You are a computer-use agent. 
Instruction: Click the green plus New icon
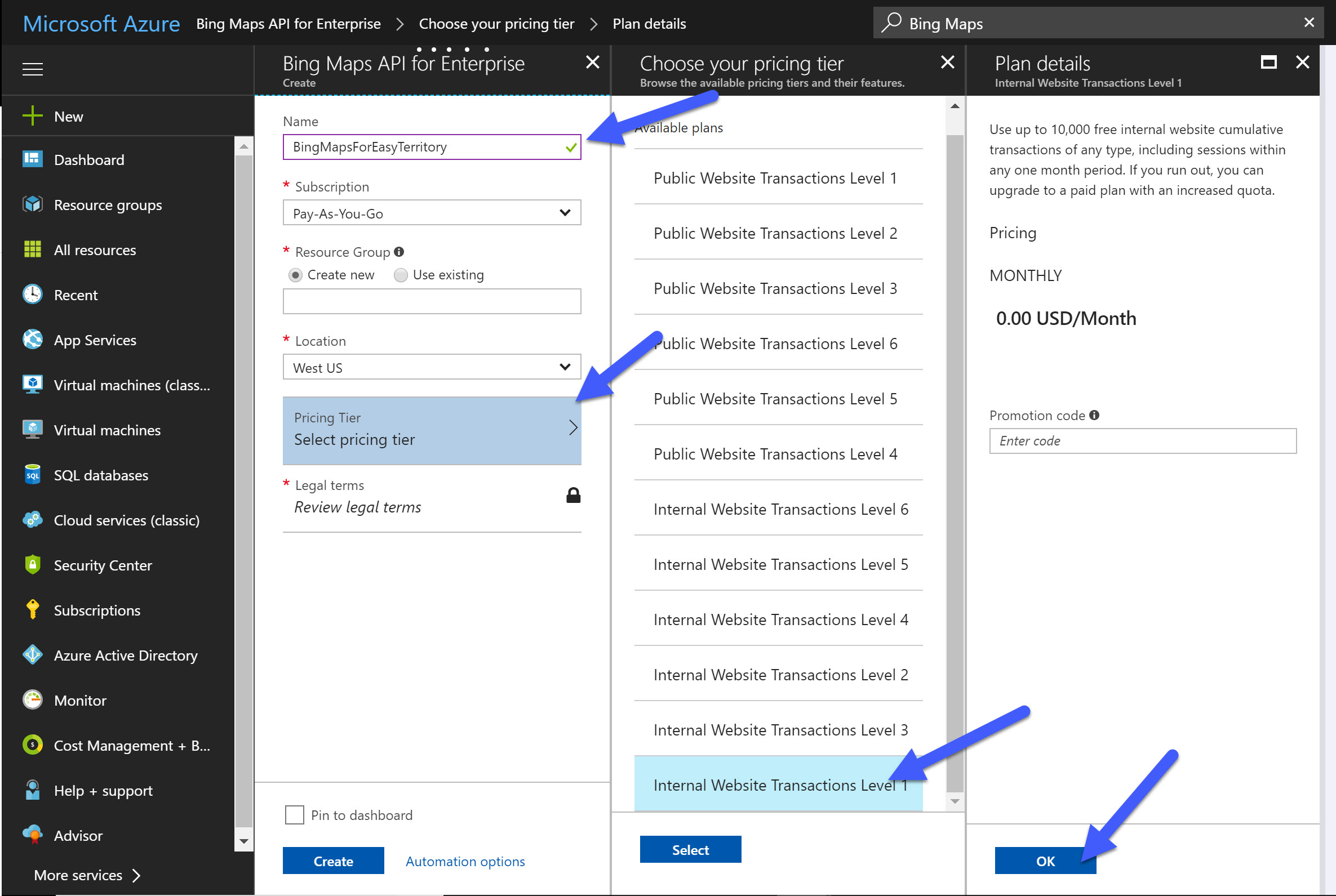(x=33, y=115)
